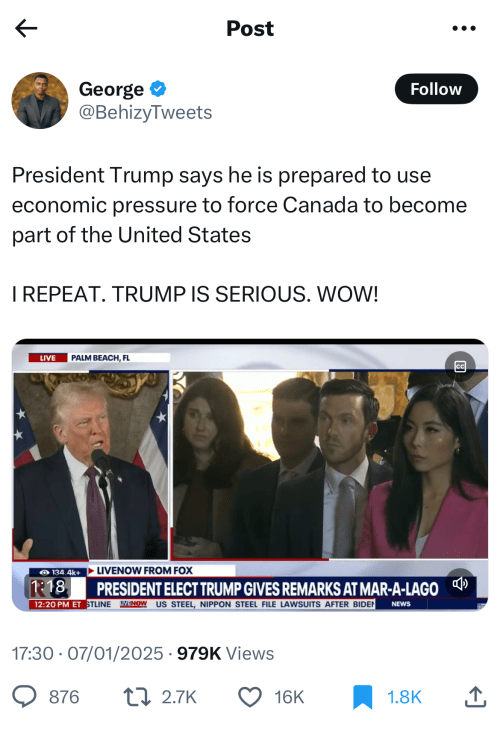Image resolution: width=500 pixels, height=734 pixels.
Task: Click the blue verified badge
Action: 158,88
